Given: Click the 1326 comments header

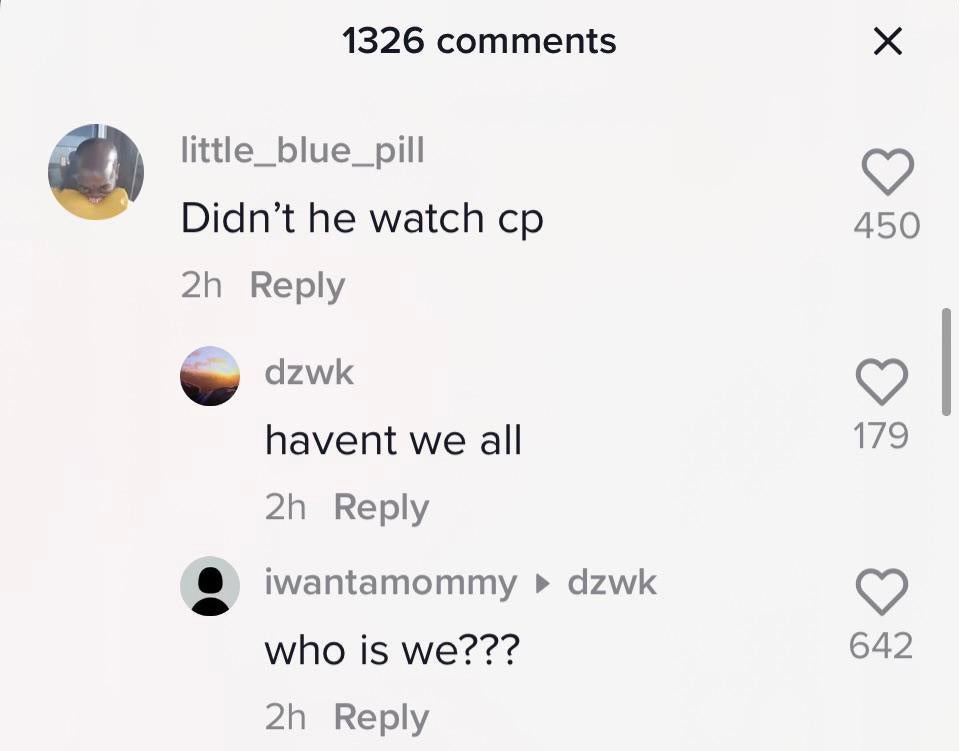Looking at the screenshot, I should (x=479, y=42).
